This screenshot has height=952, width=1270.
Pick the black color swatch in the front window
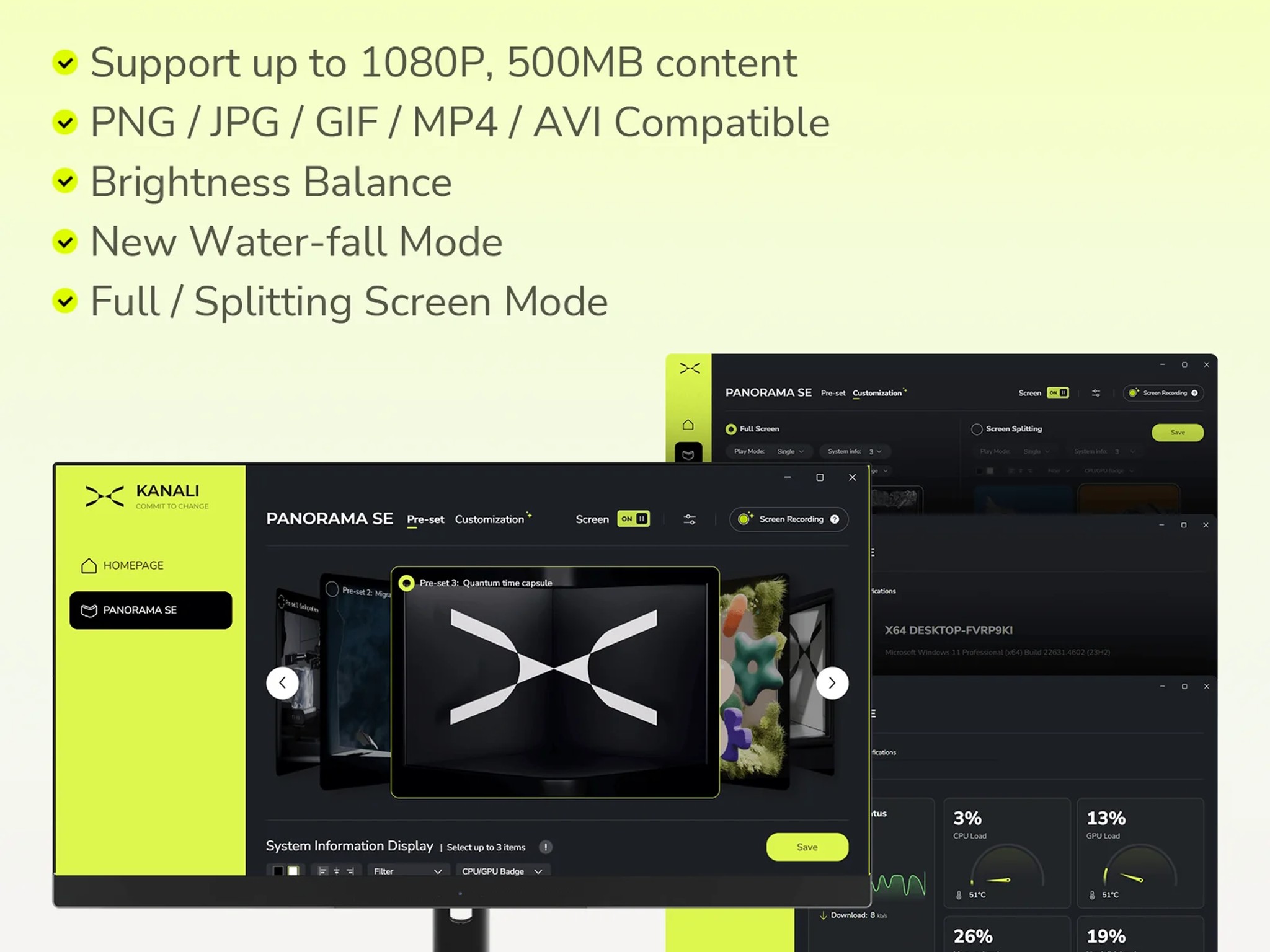tap(278, 871)
